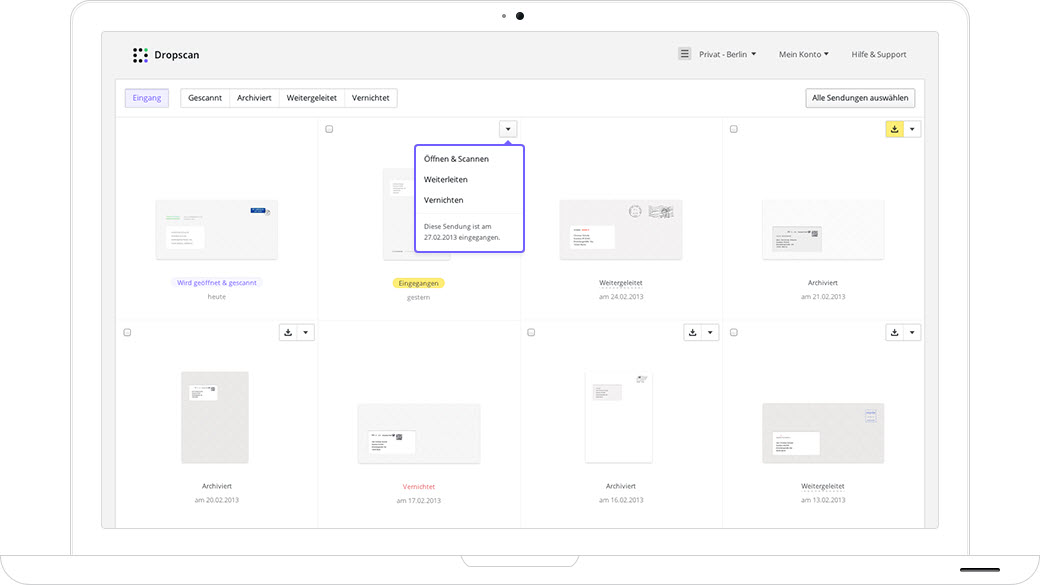This screenshot has height=585, width=1040.
Task: Download the shipment forwarded on 24.02.2013
Action: (694, 128)
